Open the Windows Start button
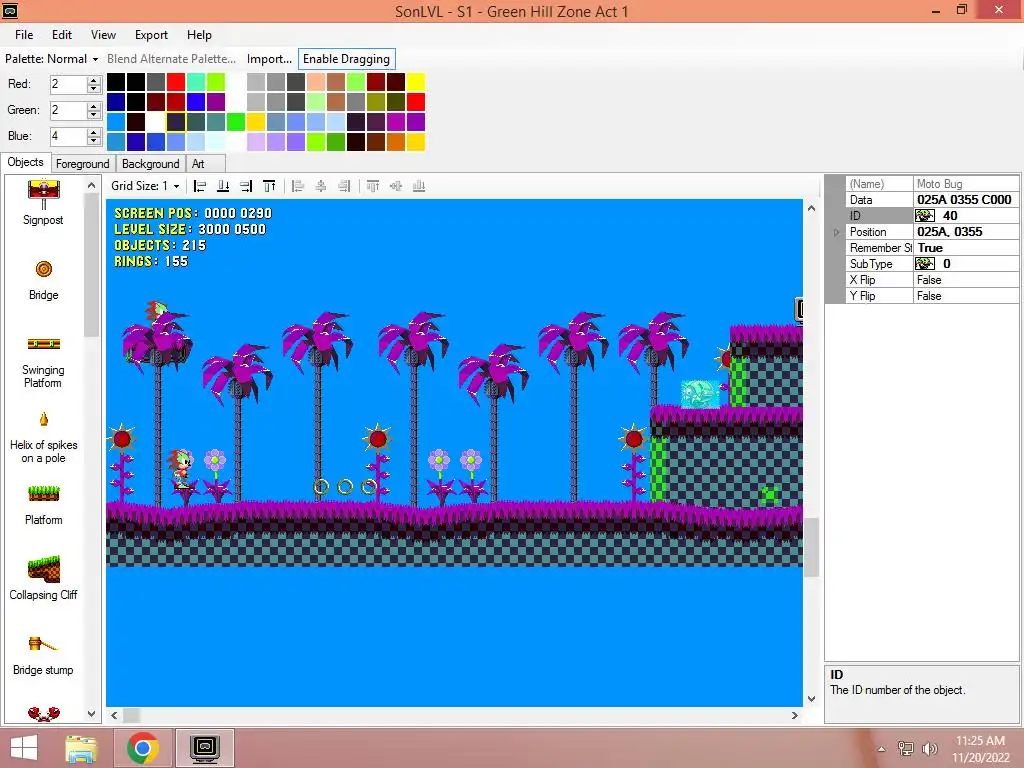This screenshot has width=1024, height=768. coord(24,748)
